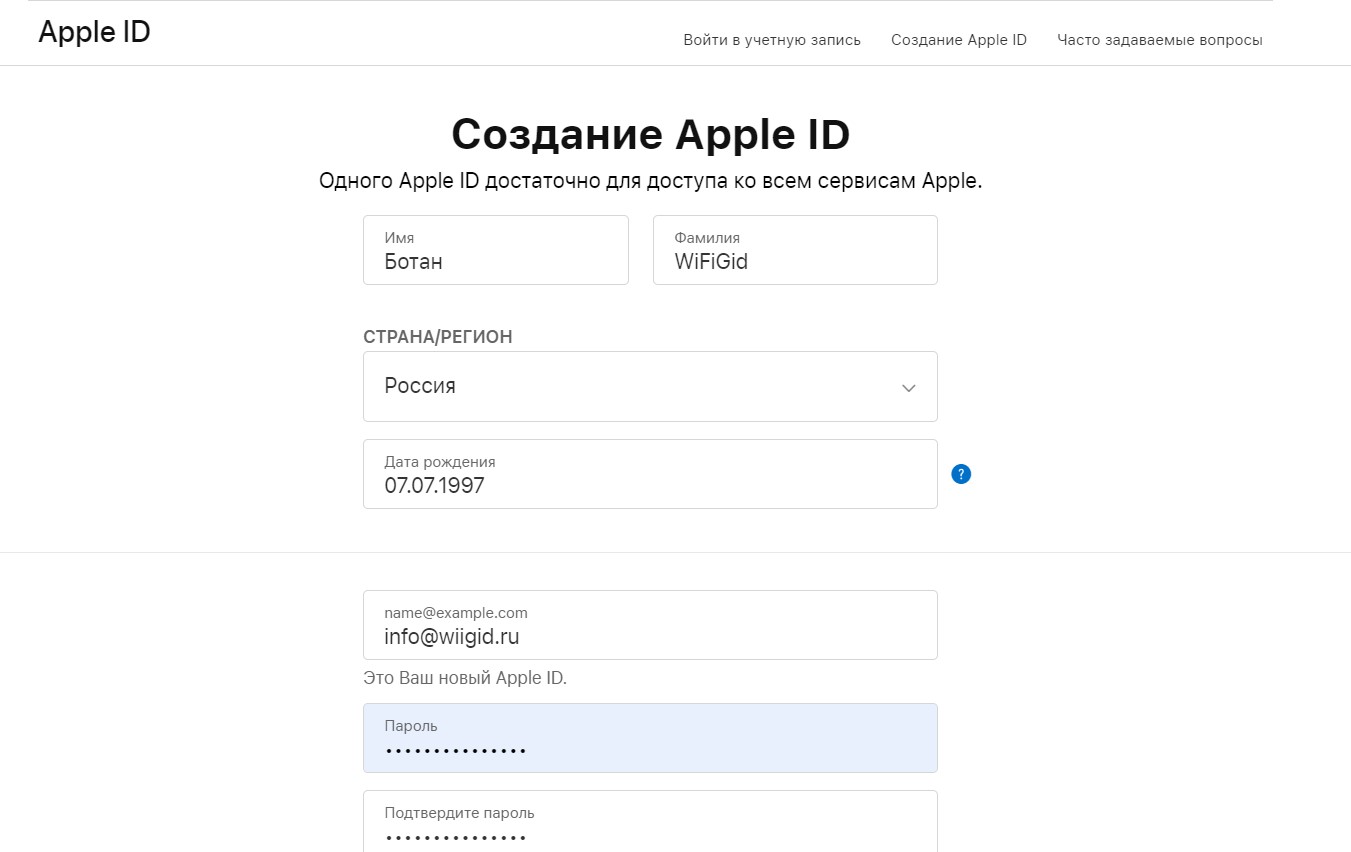Image resolution: width=1351 pixels, height=852 pixels.
Task: Focus the email field info@wiigid.ru
Action: [650, 625]
